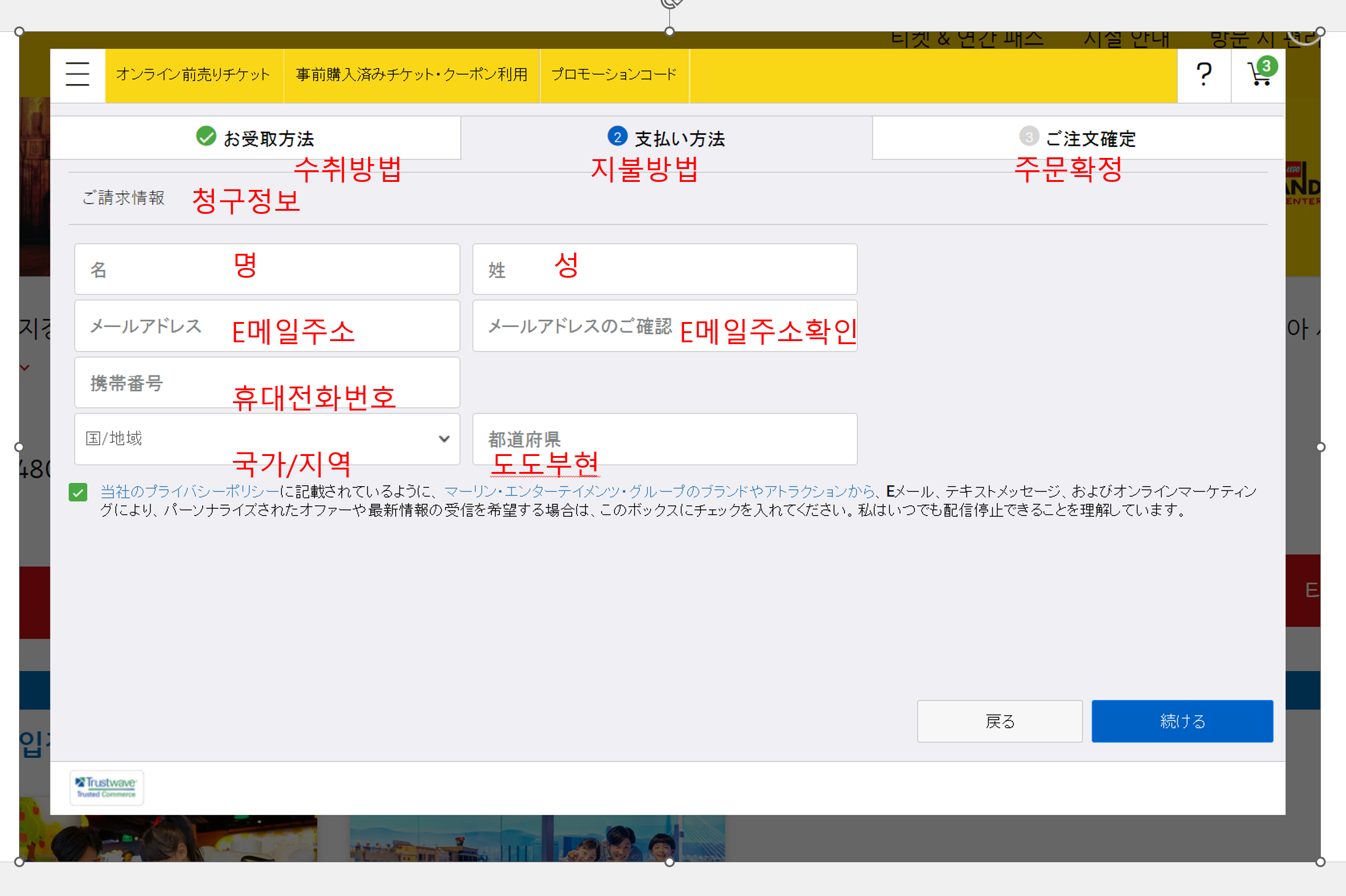Click the chevron arrow in 国/地域 field
Viewport: 1346px width, 896px height.
coord(444,439)
